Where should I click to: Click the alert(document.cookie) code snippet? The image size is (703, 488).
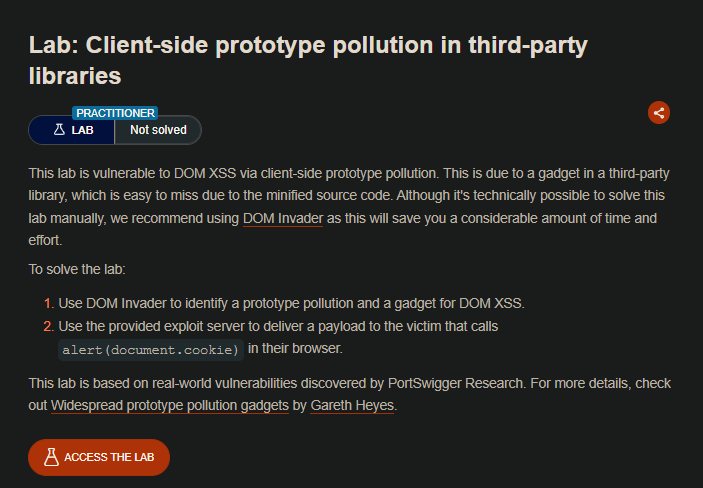click(x=151, y=349)
